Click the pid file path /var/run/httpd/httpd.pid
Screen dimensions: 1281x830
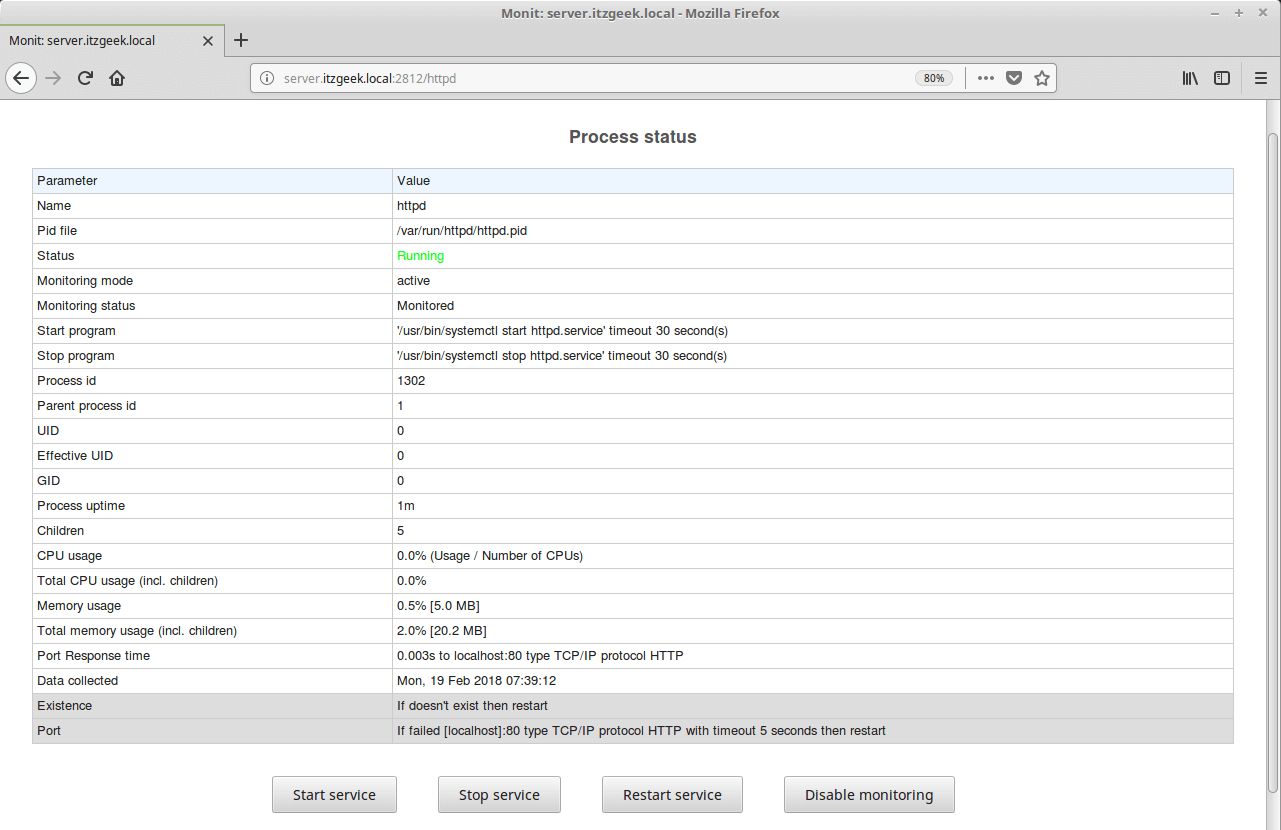click(x=462, y=231)
